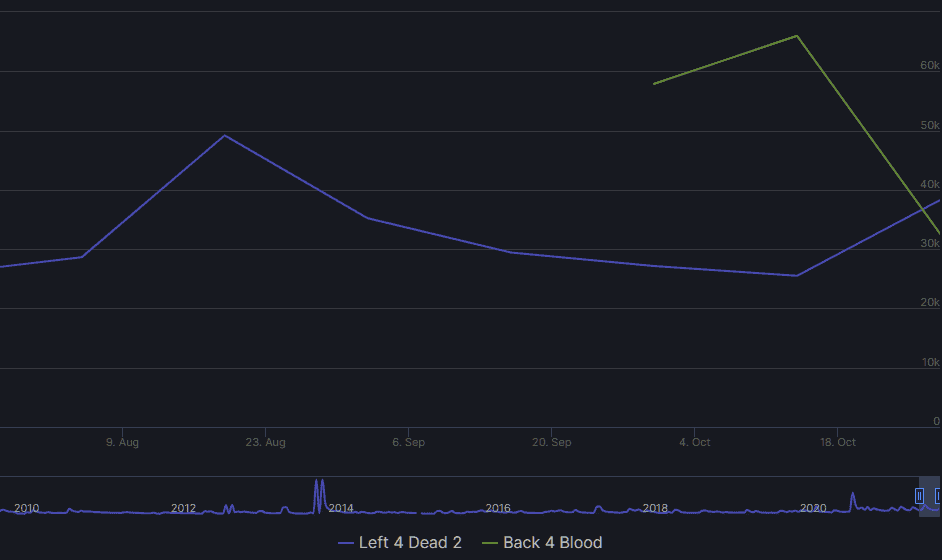Click the 2012 label in the navigator
The image size is (942, 560).
coord(183,508)
